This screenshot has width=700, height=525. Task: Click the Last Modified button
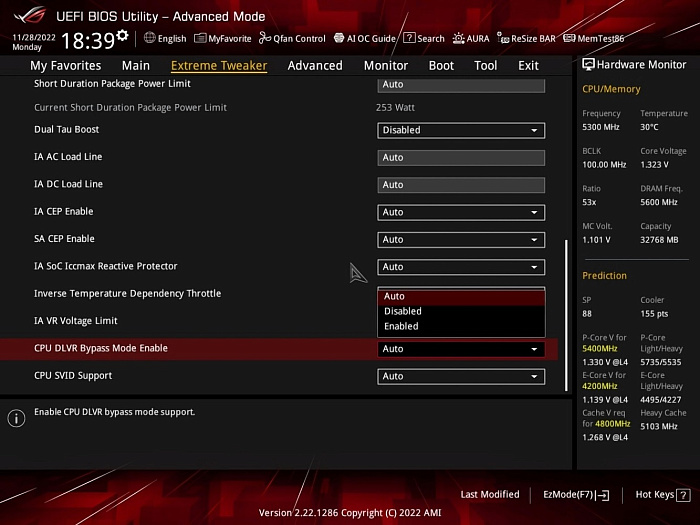pos(490,495)
